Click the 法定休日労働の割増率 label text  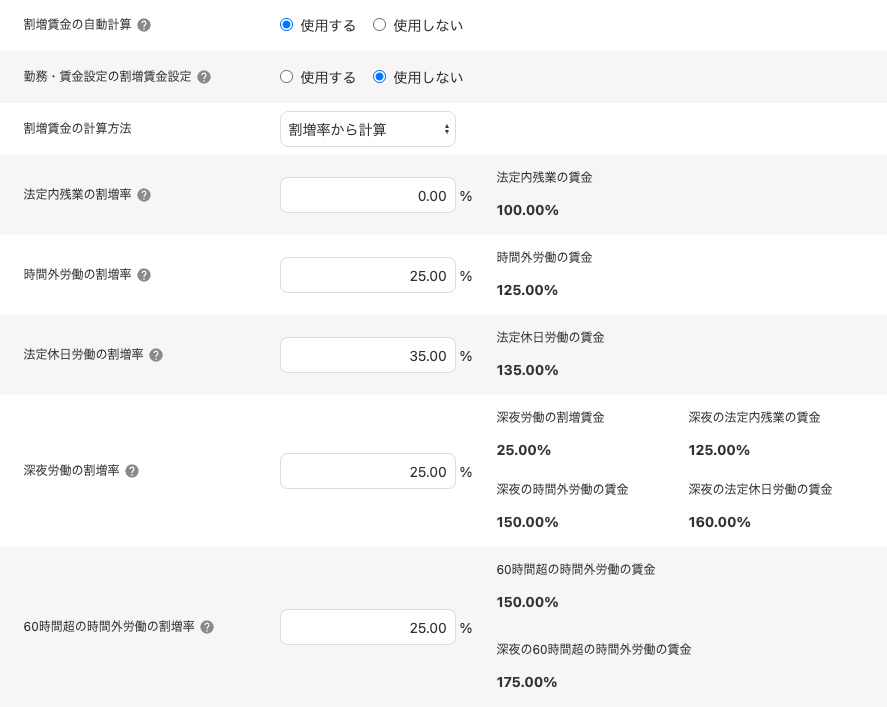pos(83,354)
